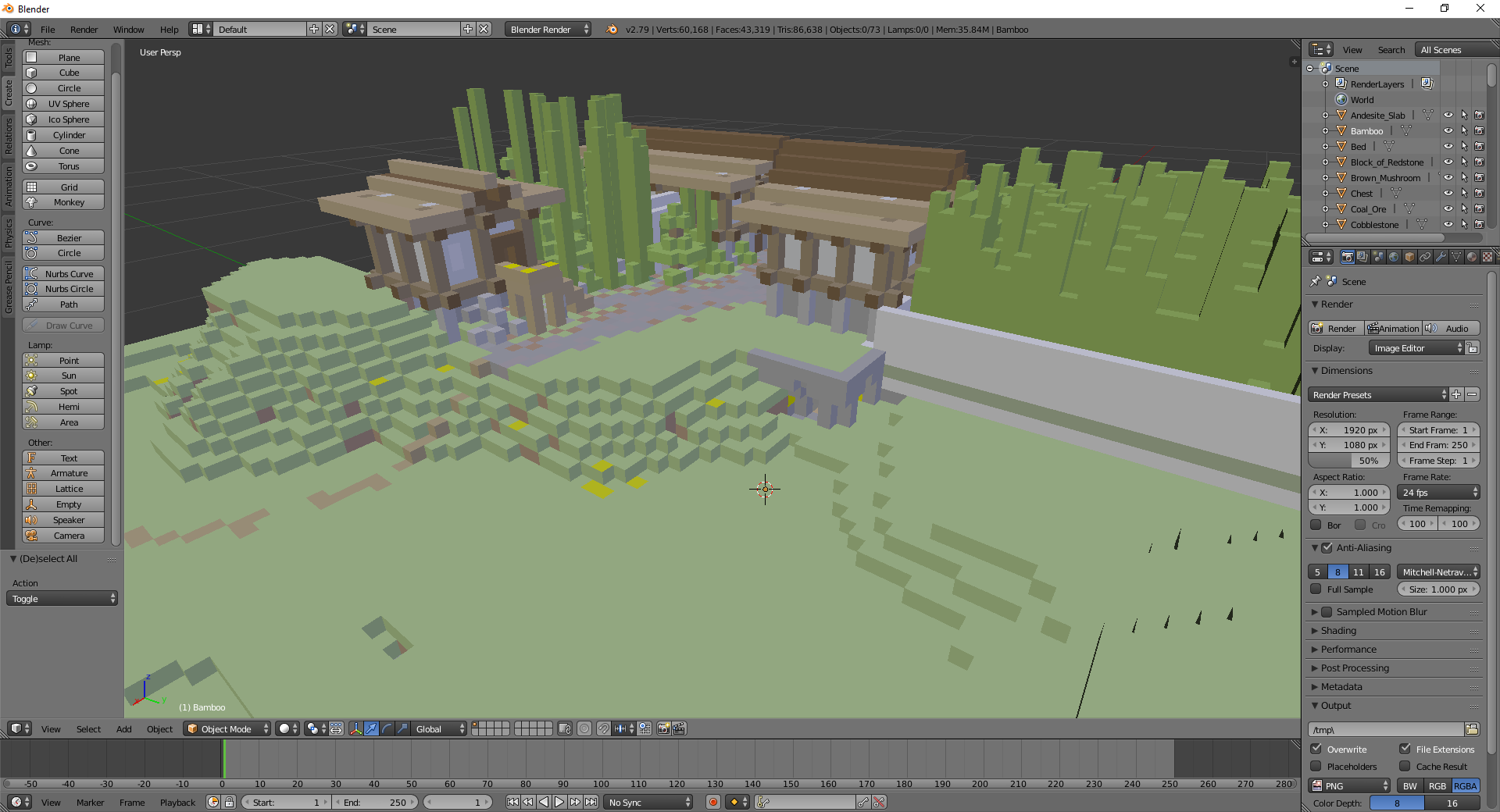Click the Audio mixdown button
1500x812 pixels.
(x=1451, y=329)
